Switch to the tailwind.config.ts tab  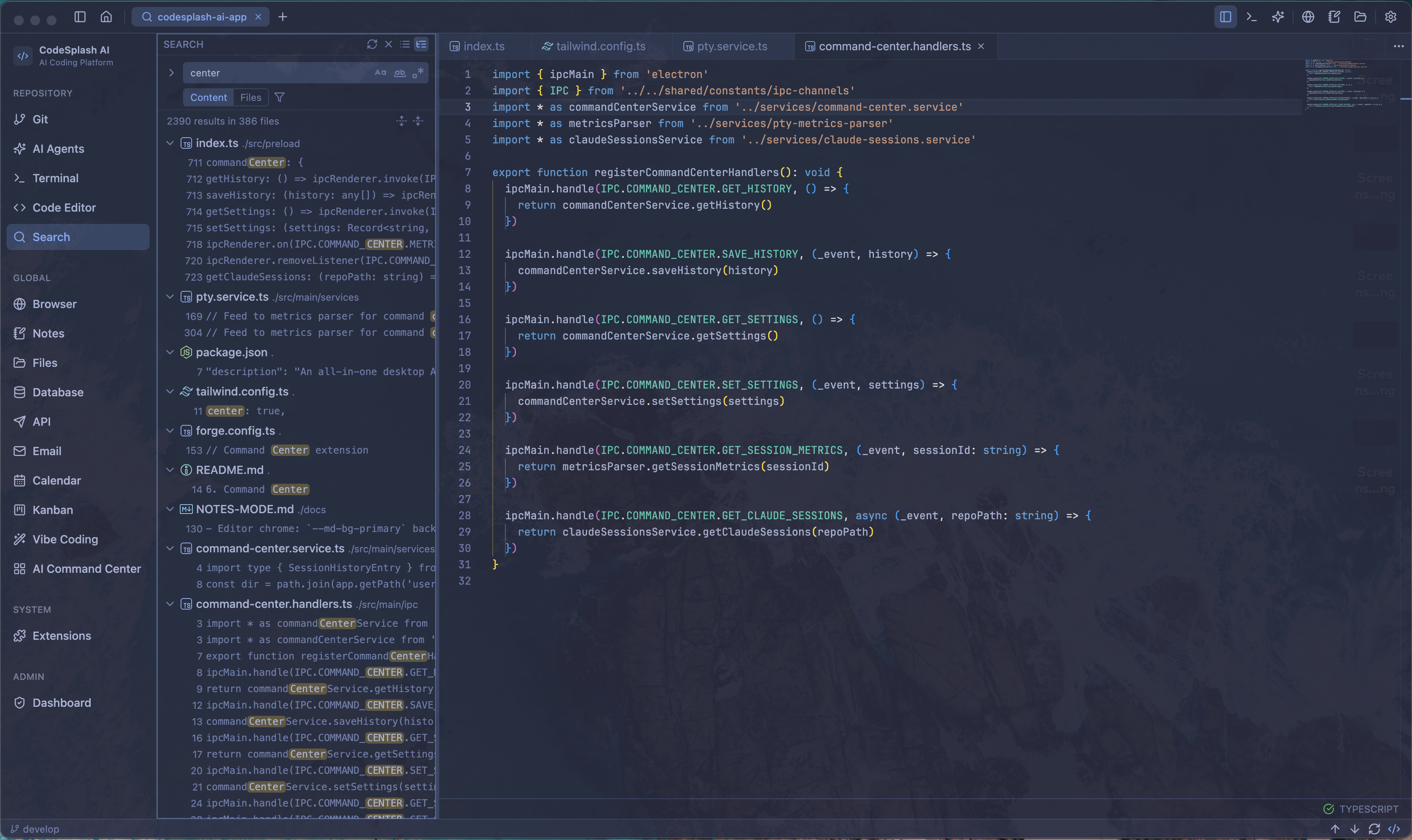tap(599, 46)
